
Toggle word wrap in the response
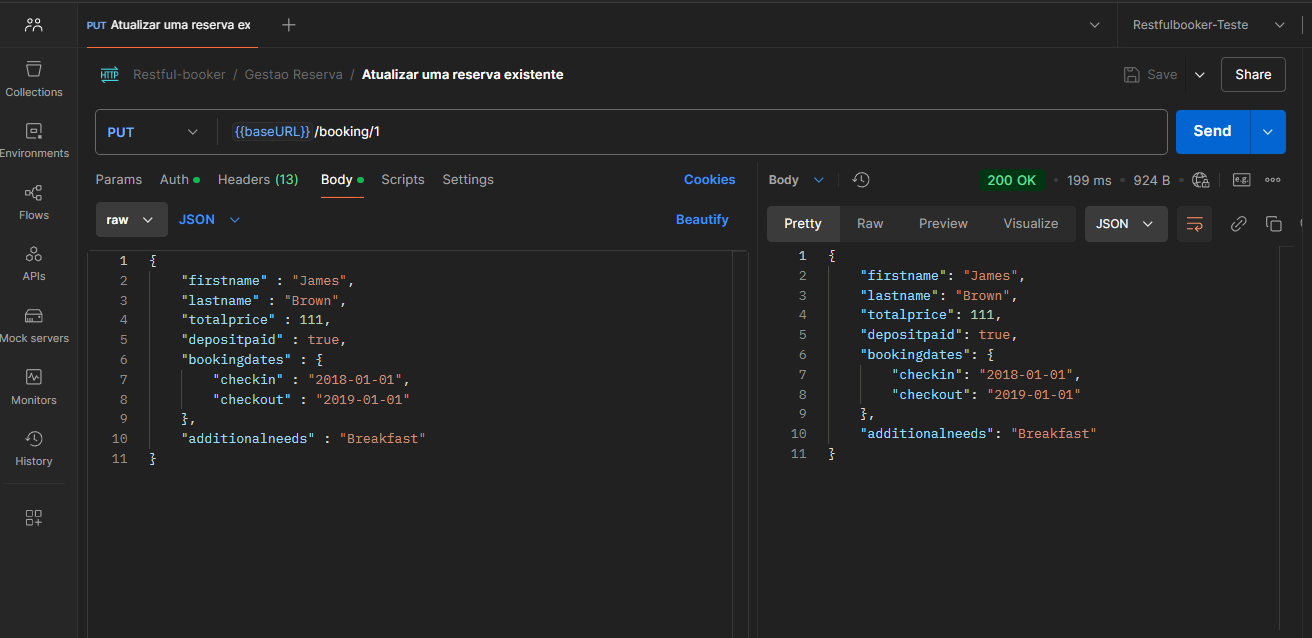pos(1194,224)
